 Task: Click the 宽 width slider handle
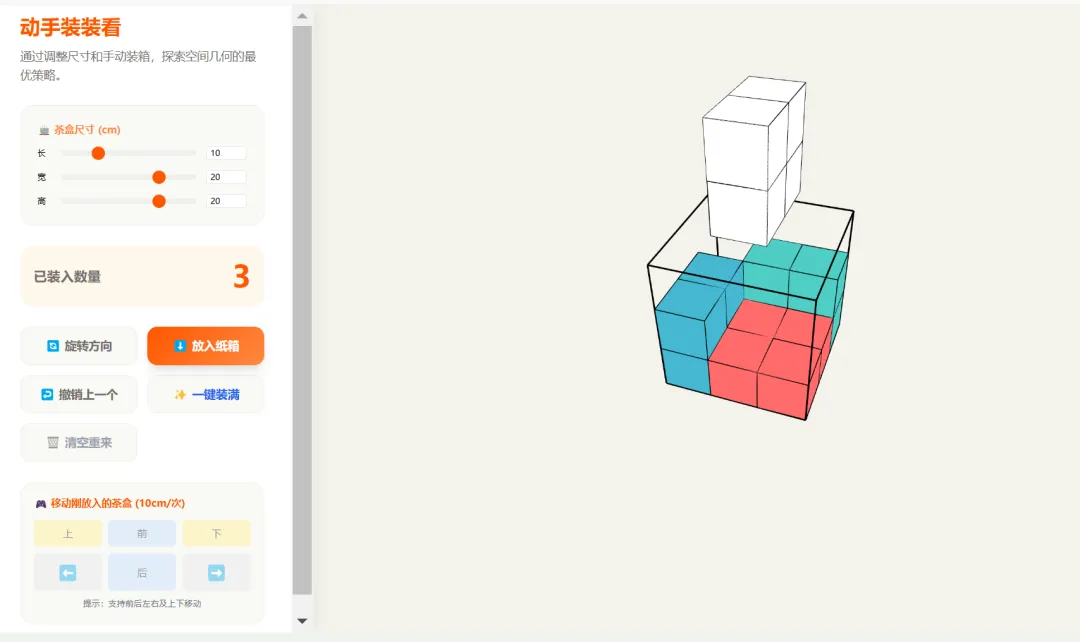coord(159,177)
